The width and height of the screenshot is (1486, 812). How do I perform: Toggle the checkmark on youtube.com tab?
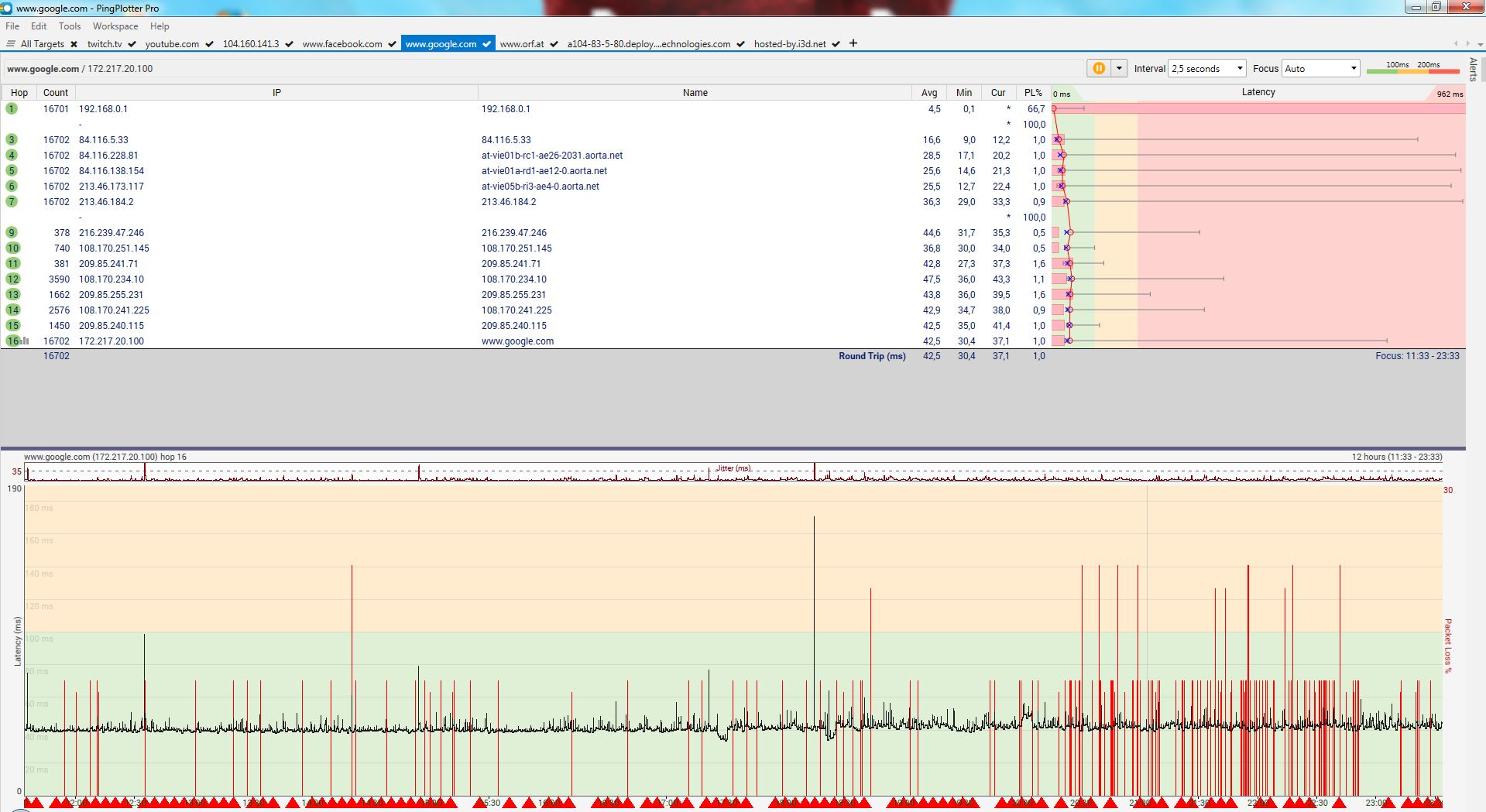pyautogui.click(x=209, y=44)
